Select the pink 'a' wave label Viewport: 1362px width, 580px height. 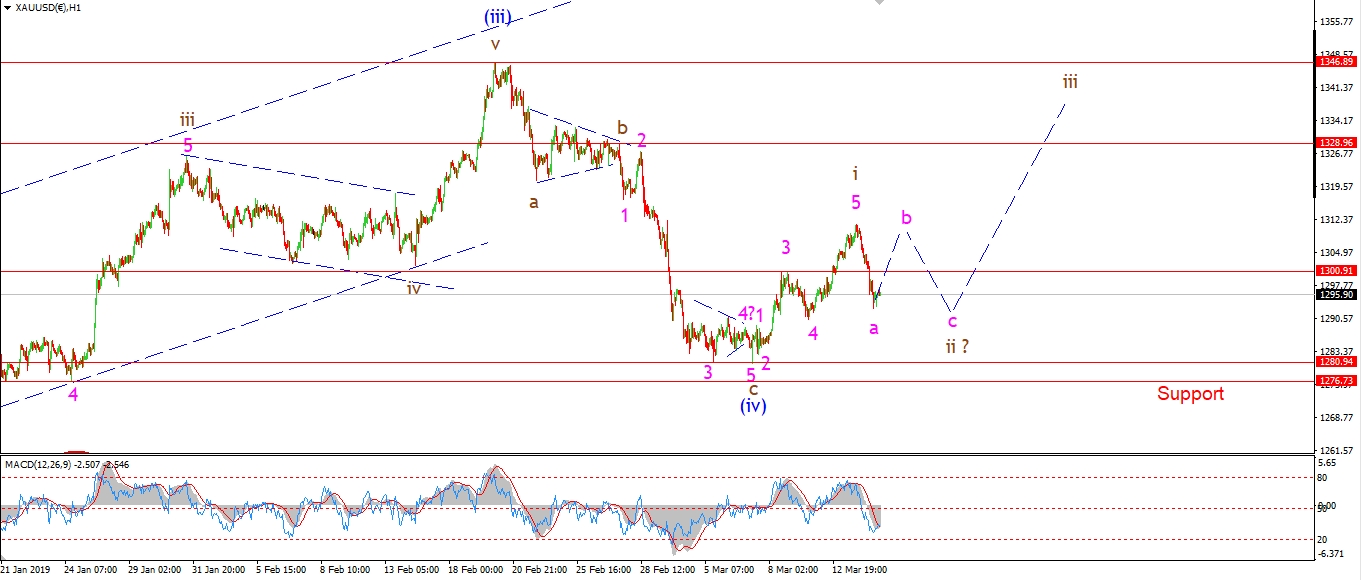874,328
